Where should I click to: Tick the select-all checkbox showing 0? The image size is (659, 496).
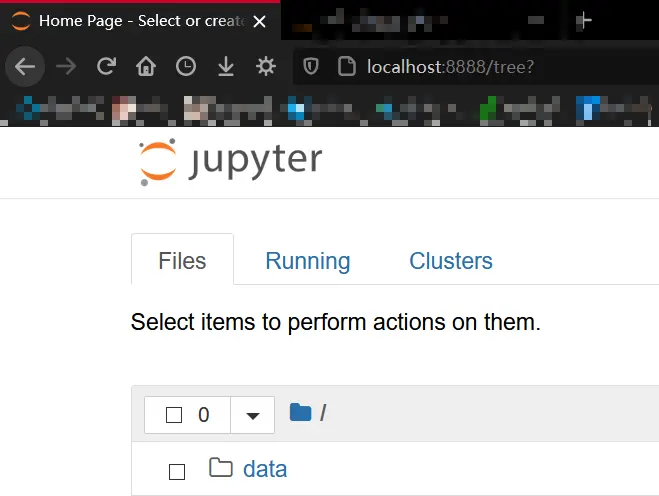click(x=174, y=415)
